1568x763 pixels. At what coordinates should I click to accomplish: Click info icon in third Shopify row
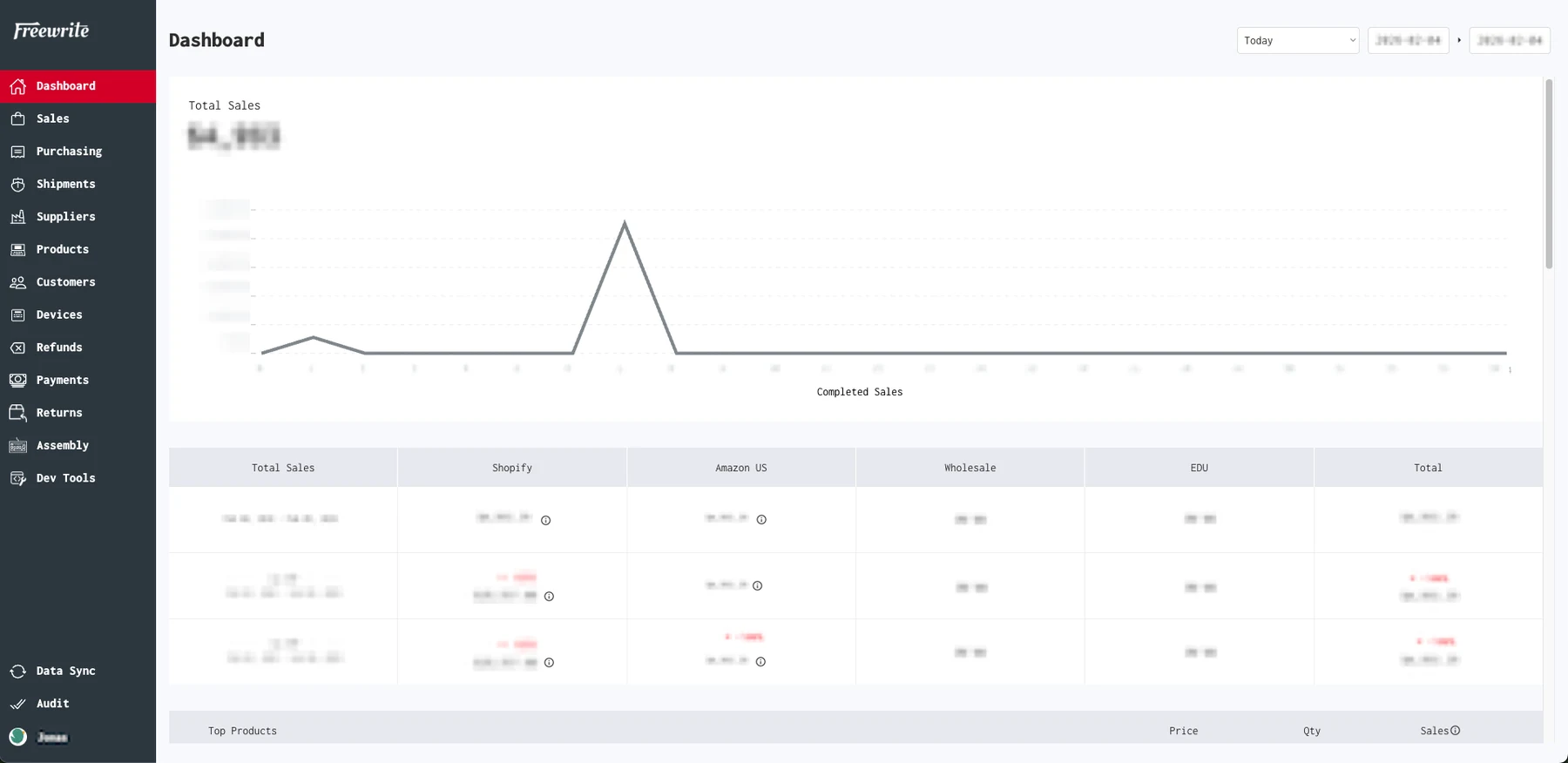pos(549,662)
